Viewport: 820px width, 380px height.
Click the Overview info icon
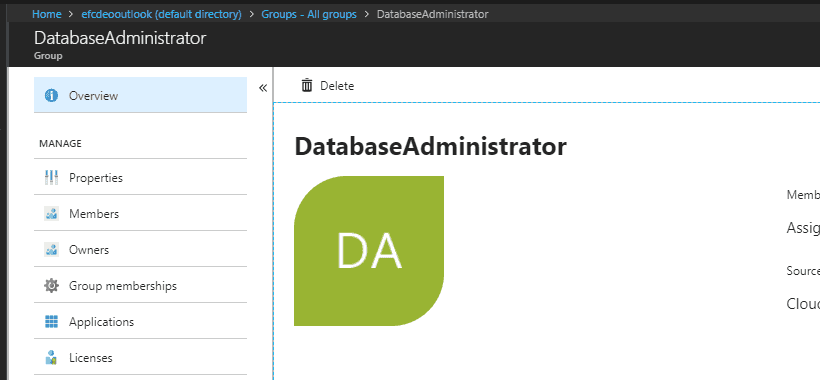tap(51, 95)
